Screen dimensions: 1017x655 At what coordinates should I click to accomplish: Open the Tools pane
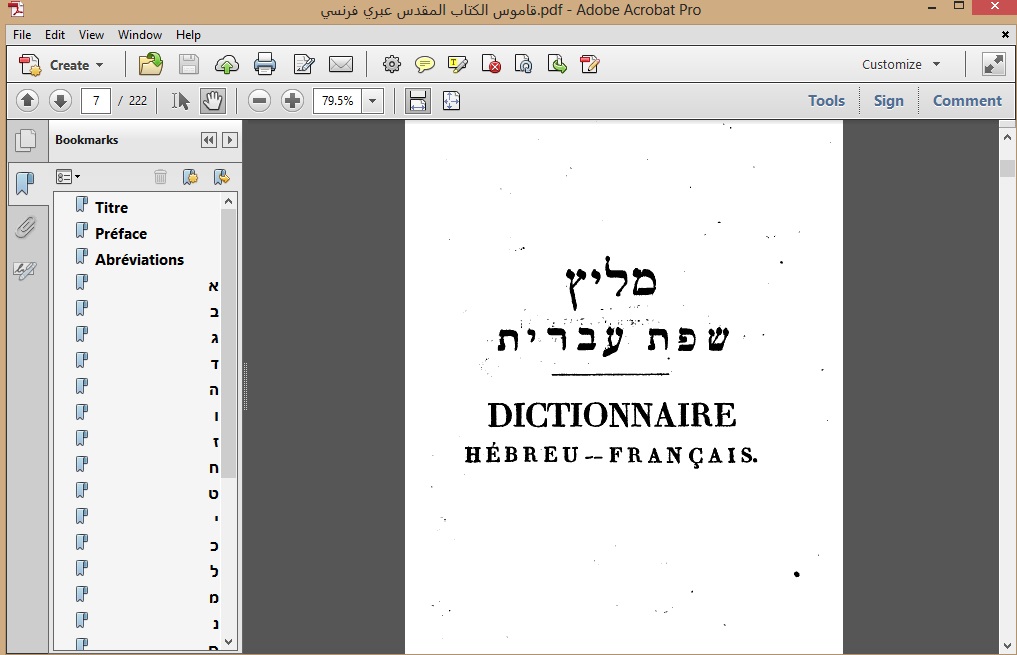(x=826, y=101)
